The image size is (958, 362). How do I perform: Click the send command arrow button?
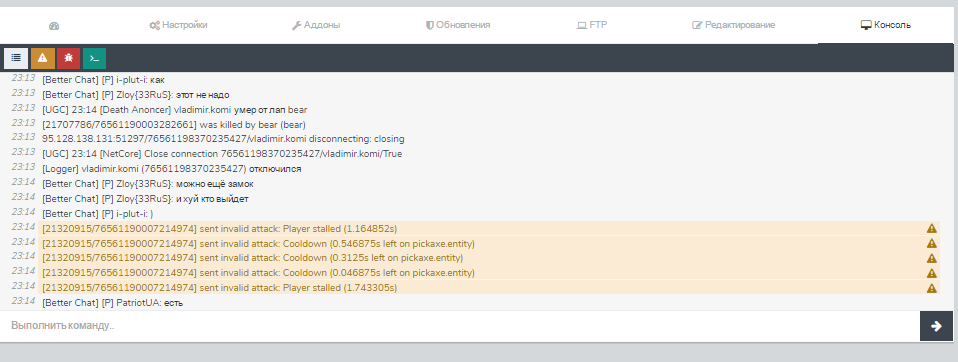point(936,326)
